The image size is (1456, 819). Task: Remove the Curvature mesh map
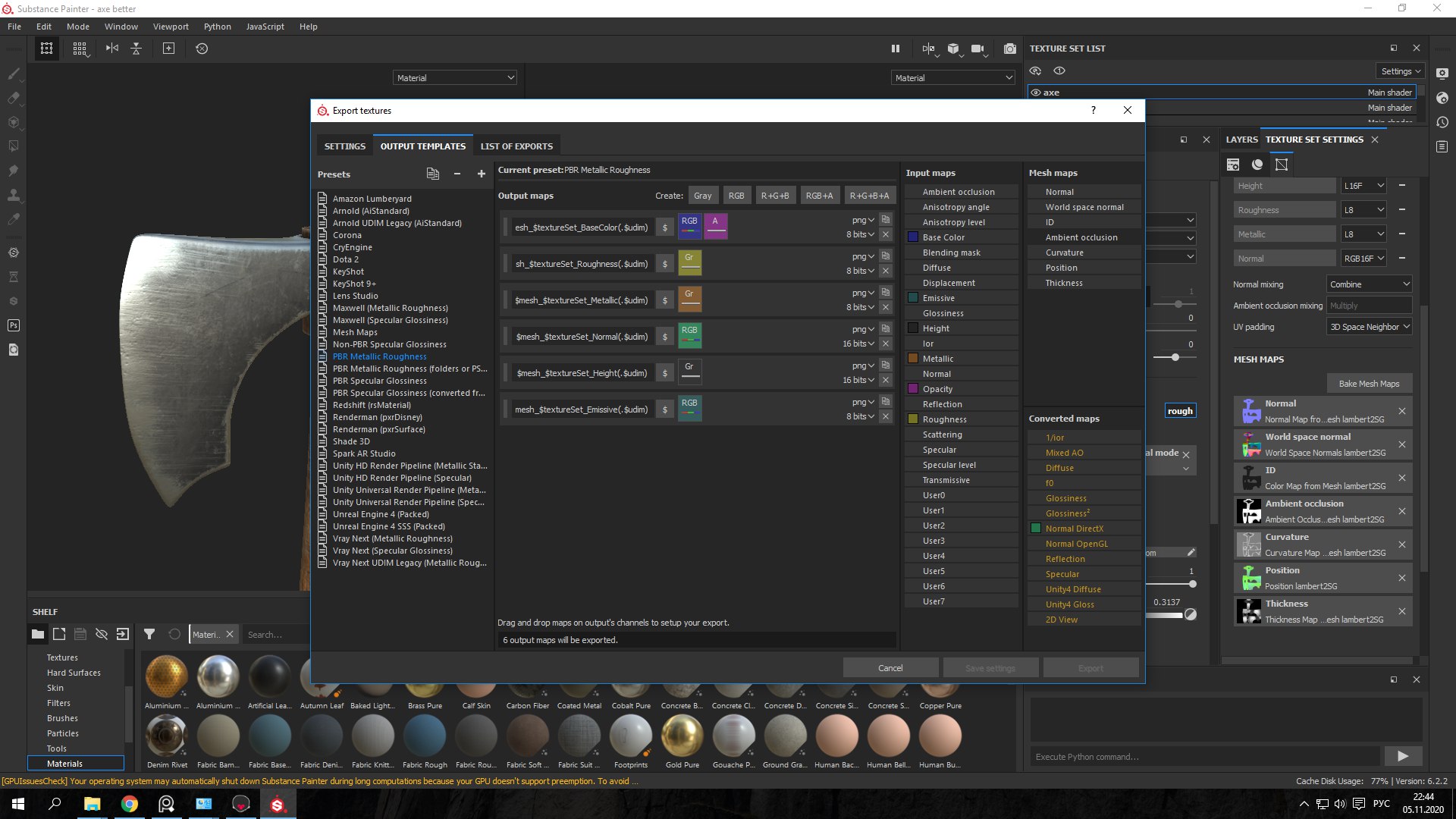(x=1402, y=544)
